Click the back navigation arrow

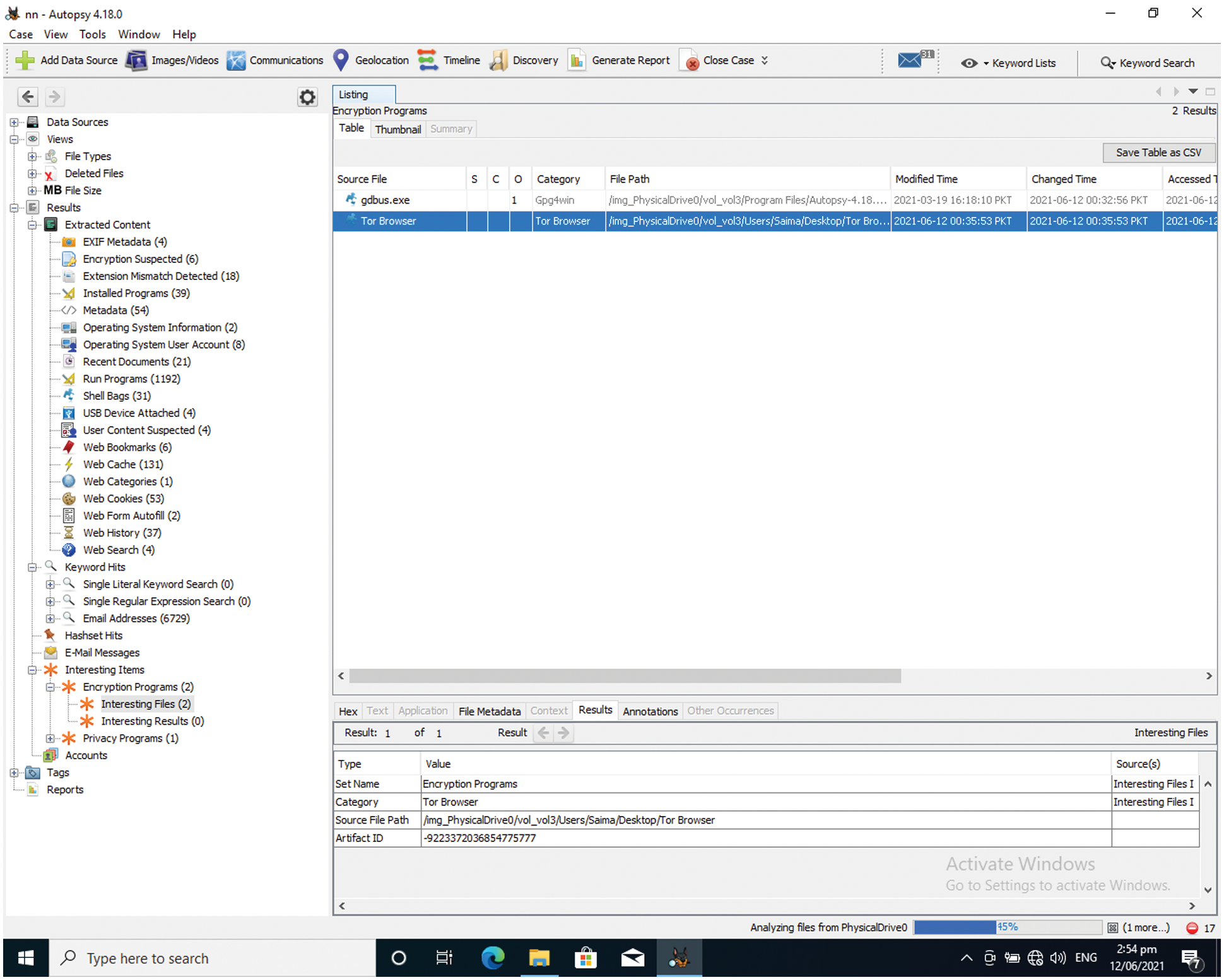(x=28, y=96)
